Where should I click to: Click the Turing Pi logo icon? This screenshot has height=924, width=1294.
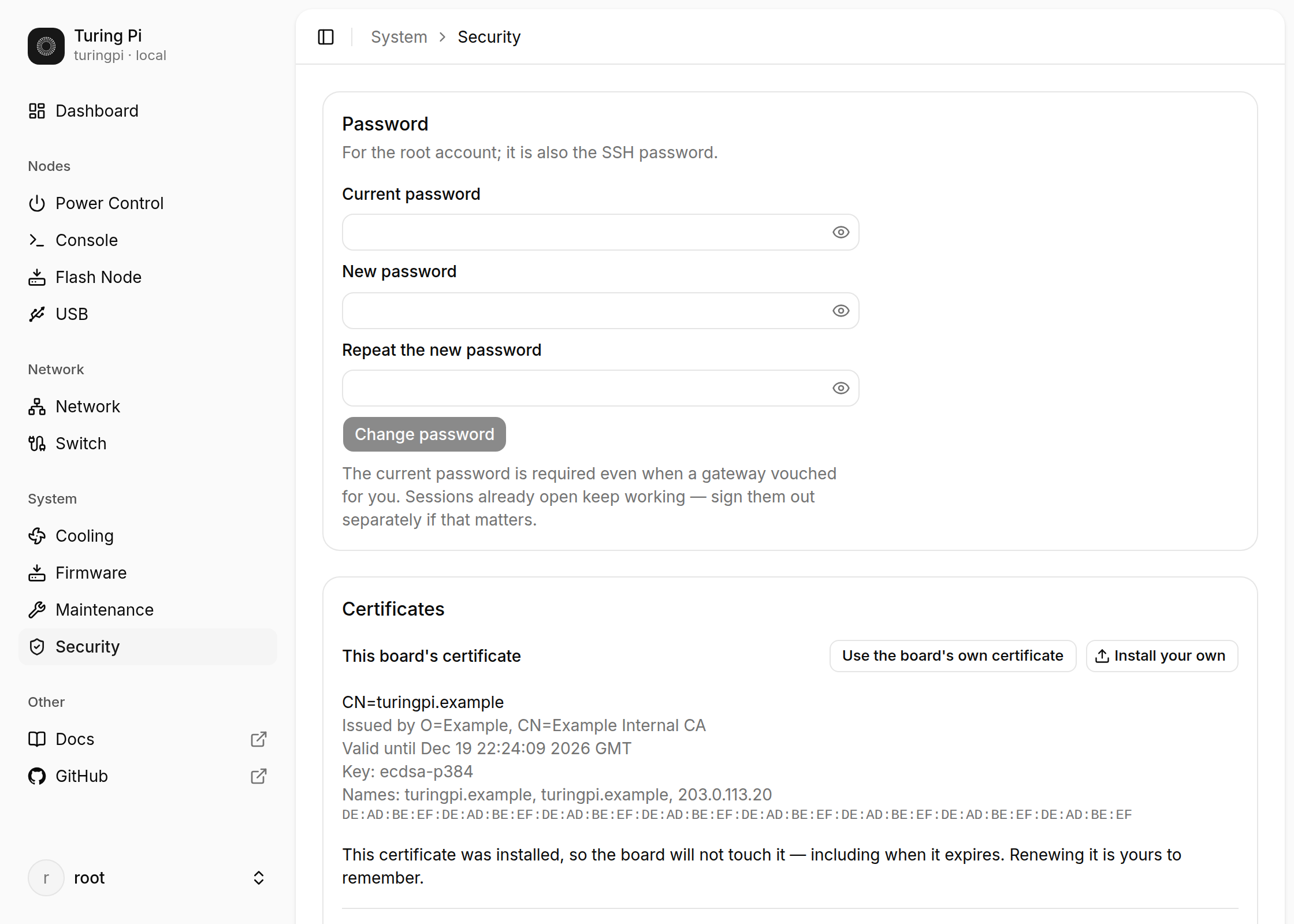point(46,46)
